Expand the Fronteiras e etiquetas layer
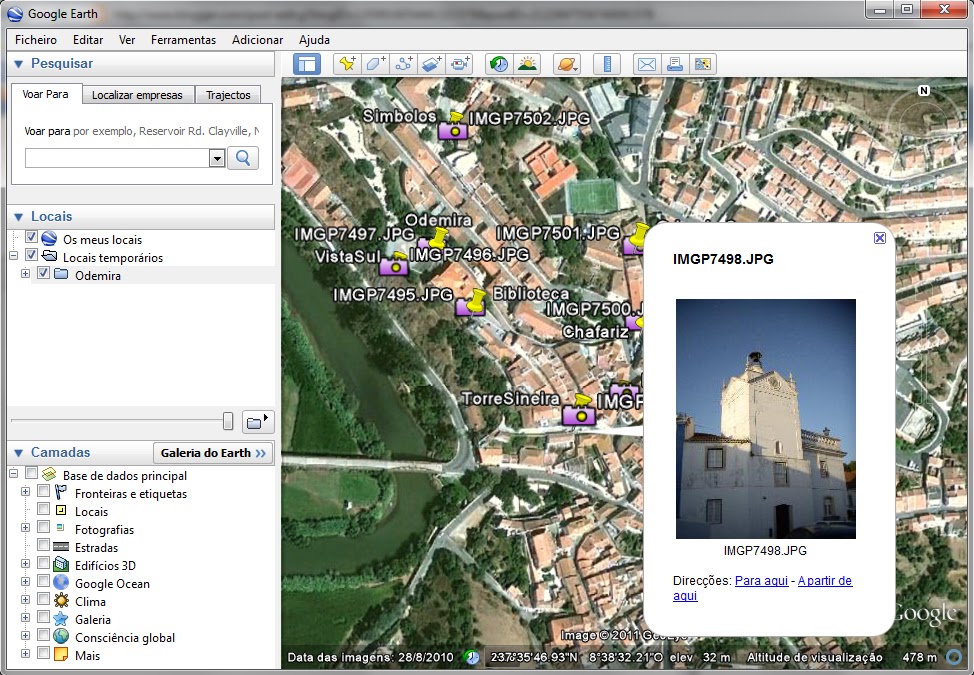 24,493
